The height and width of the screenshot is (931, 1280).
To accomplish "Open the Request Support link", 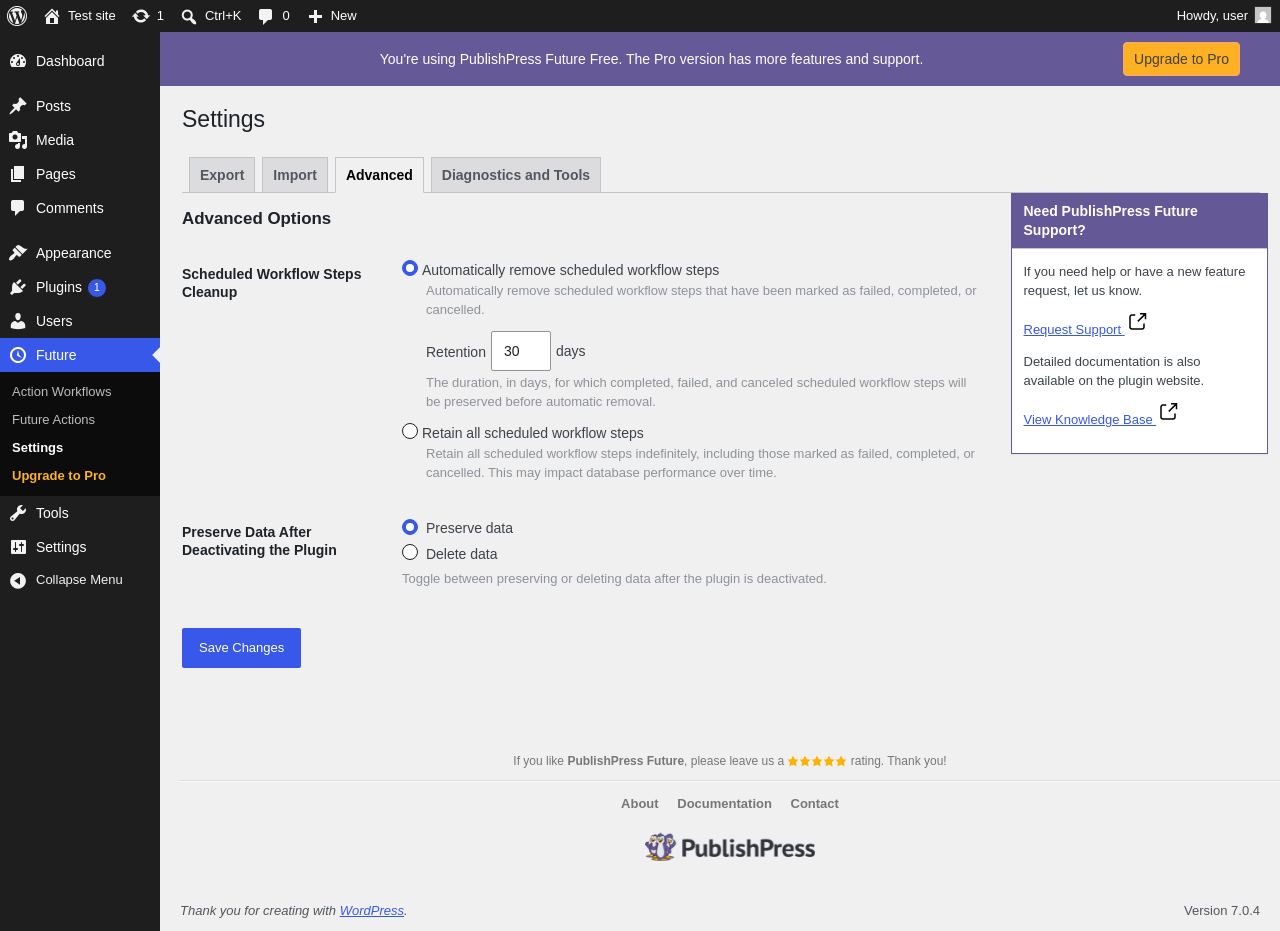I will tap(1072, 330).
